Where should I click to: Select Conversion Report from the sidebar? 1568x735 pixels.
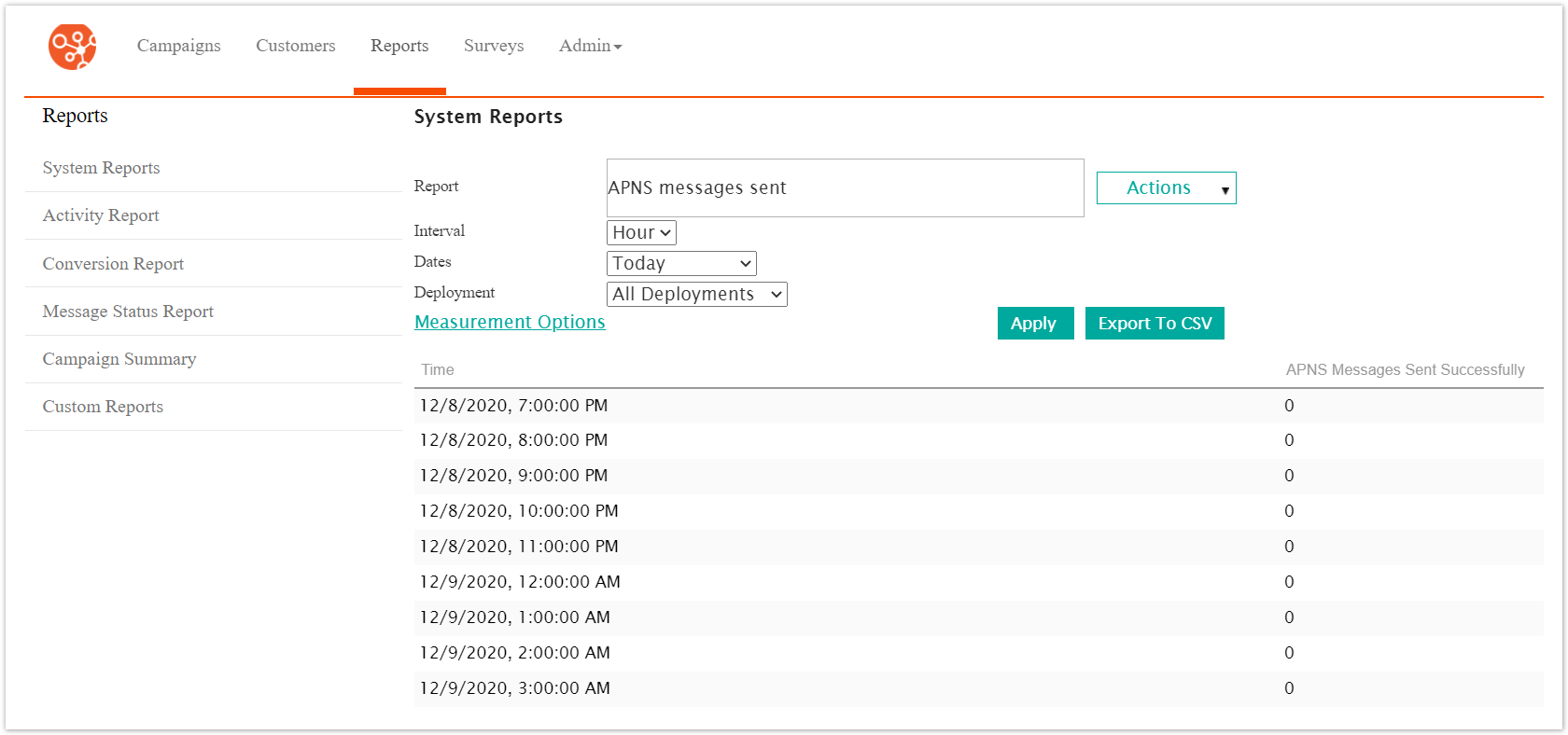tap(113, 264)
